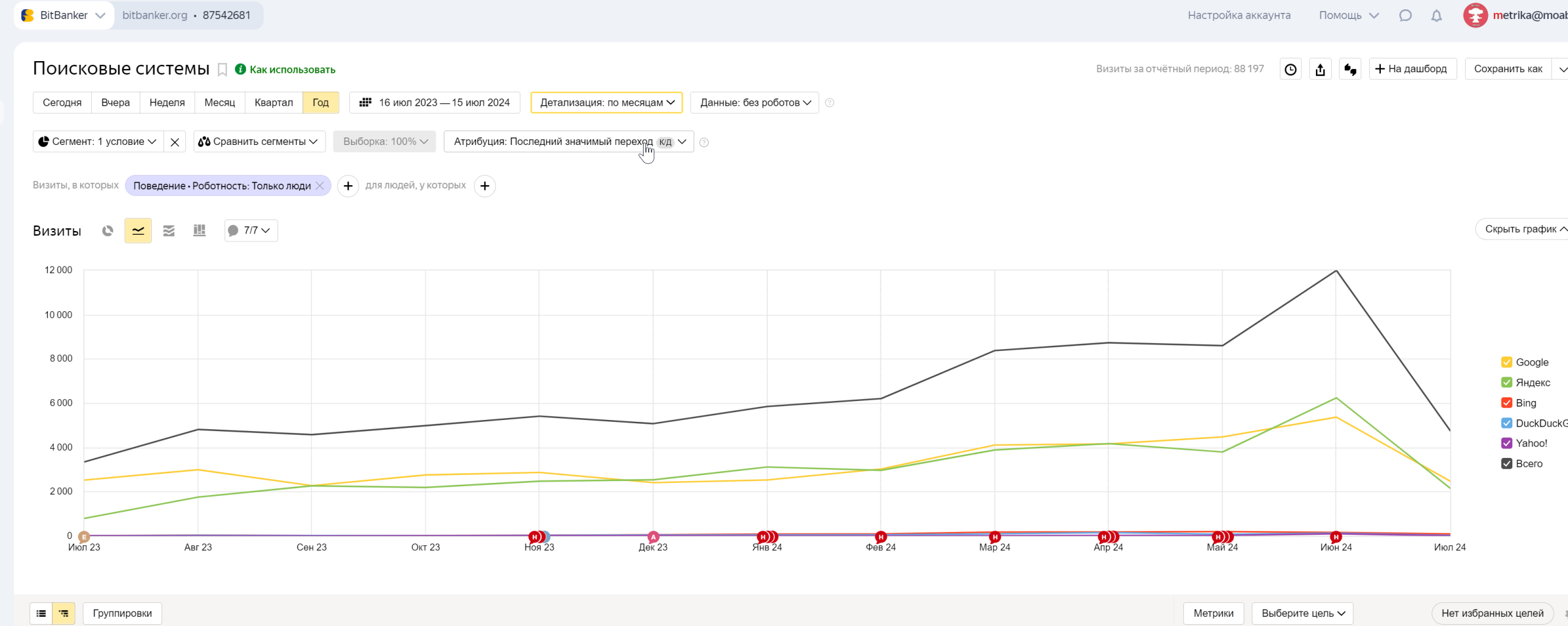Switch to the bar chart view icon

tap(199, 230)
